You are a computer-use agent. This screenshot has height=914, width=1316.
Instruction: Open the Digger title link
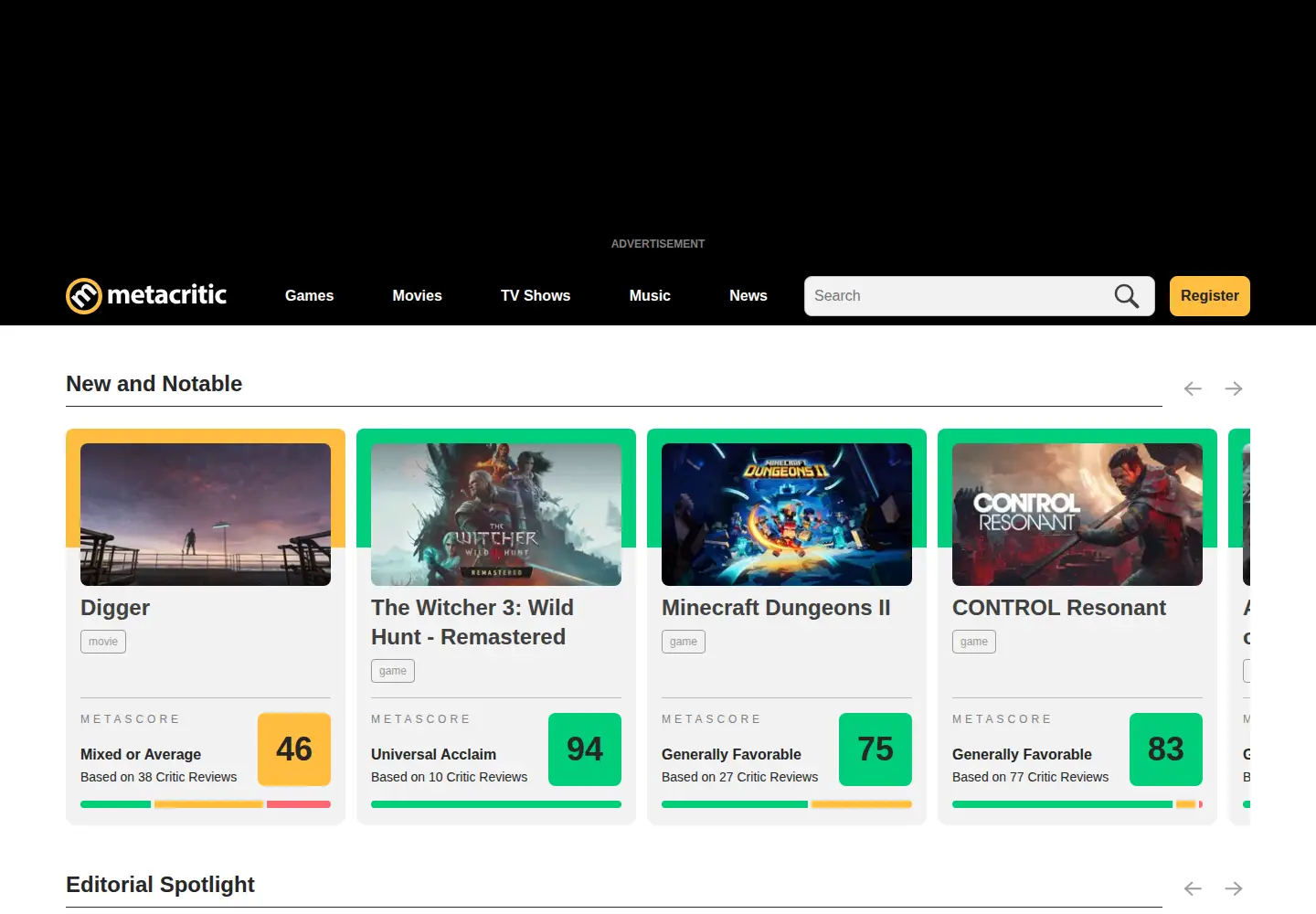point(115,608)
